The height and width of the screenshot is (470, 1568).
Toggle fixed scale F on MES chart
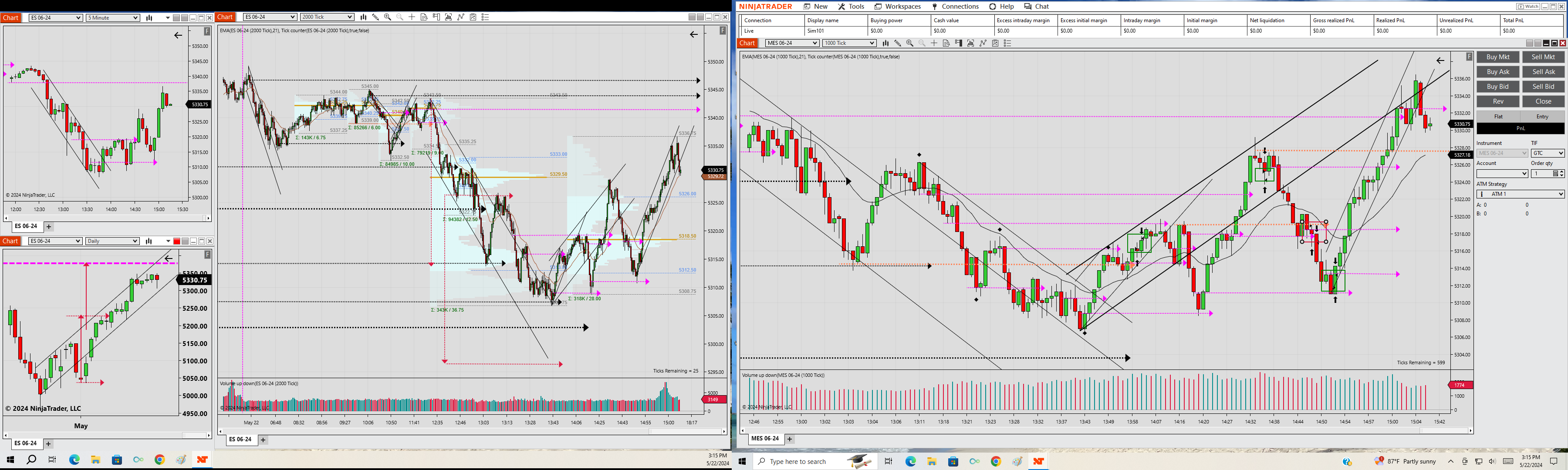(x=1470, y=57)
